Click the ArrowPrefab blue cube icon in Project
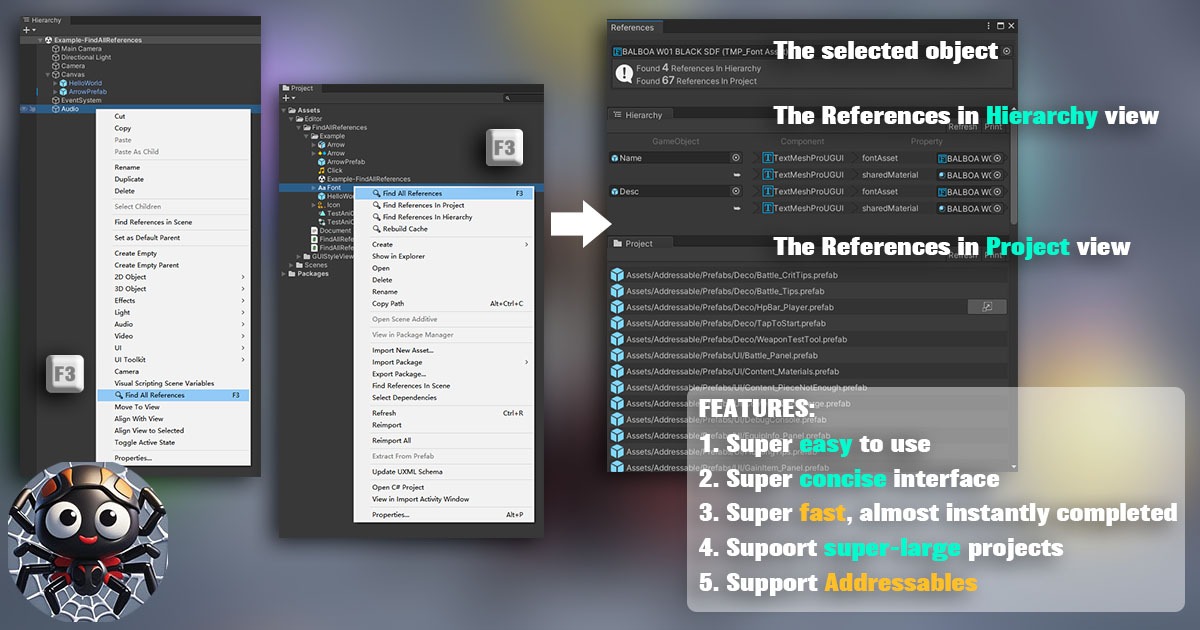This screenshot has width=1200, height=630. (x=321, y=162)
